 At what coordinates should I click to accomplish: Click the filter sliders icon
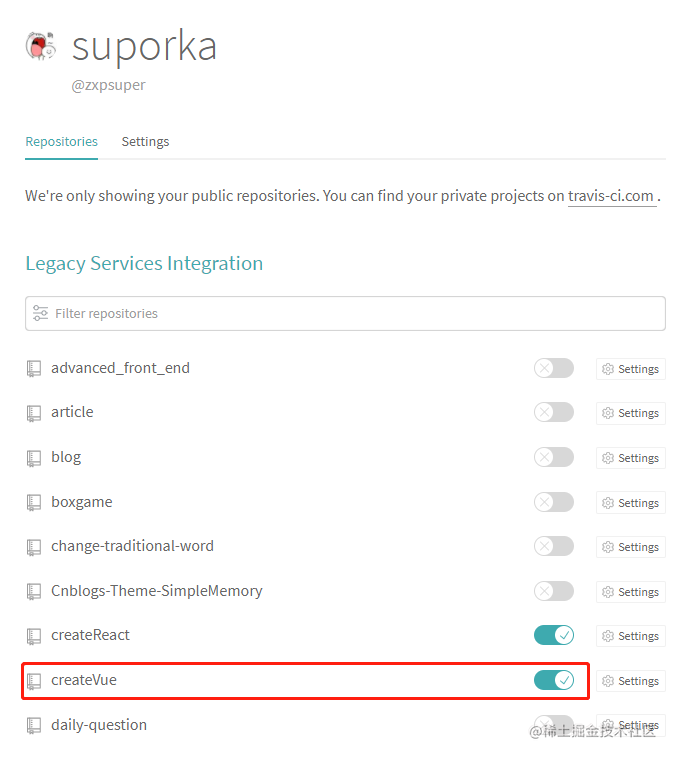click(40, 313)
